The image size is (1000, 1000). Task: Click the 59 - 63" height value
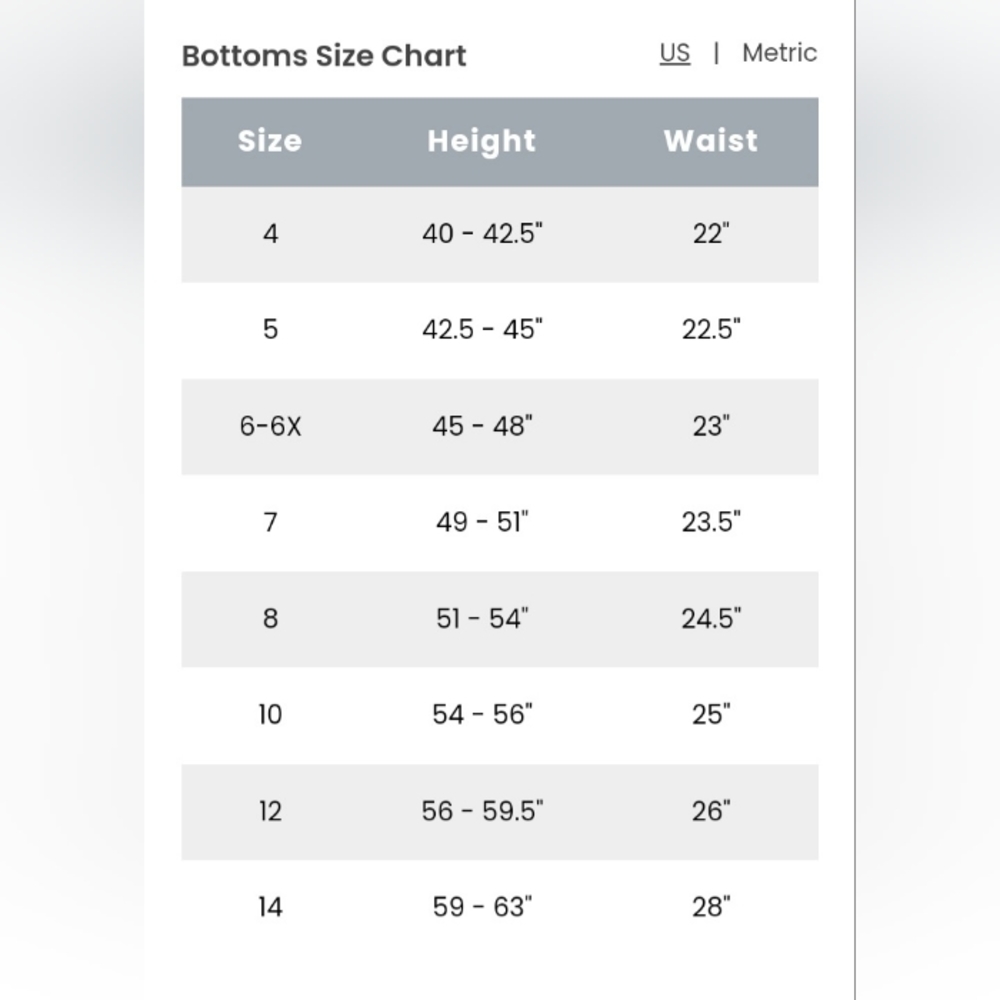[482, 908]
